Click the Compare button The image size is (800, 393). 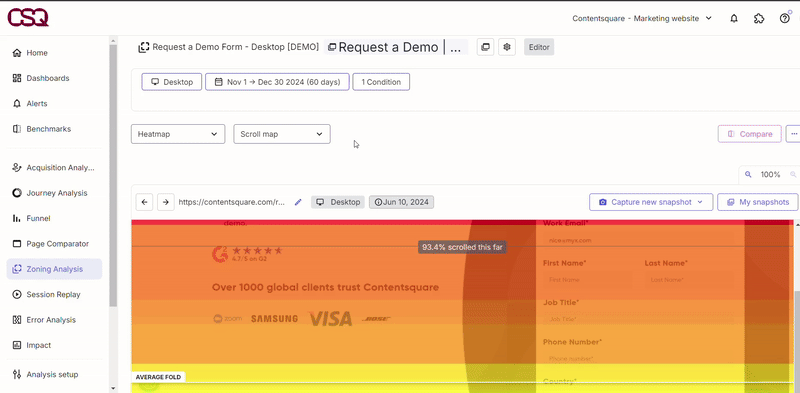pyautogui.click(x=749, y=134)
